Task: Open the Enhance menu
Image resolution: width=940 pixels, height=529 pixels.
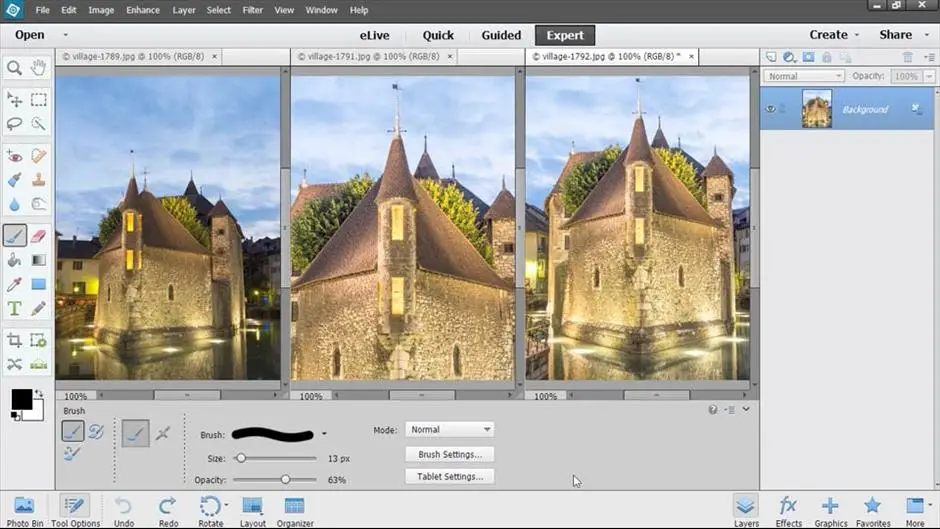Action: point(143,10)
